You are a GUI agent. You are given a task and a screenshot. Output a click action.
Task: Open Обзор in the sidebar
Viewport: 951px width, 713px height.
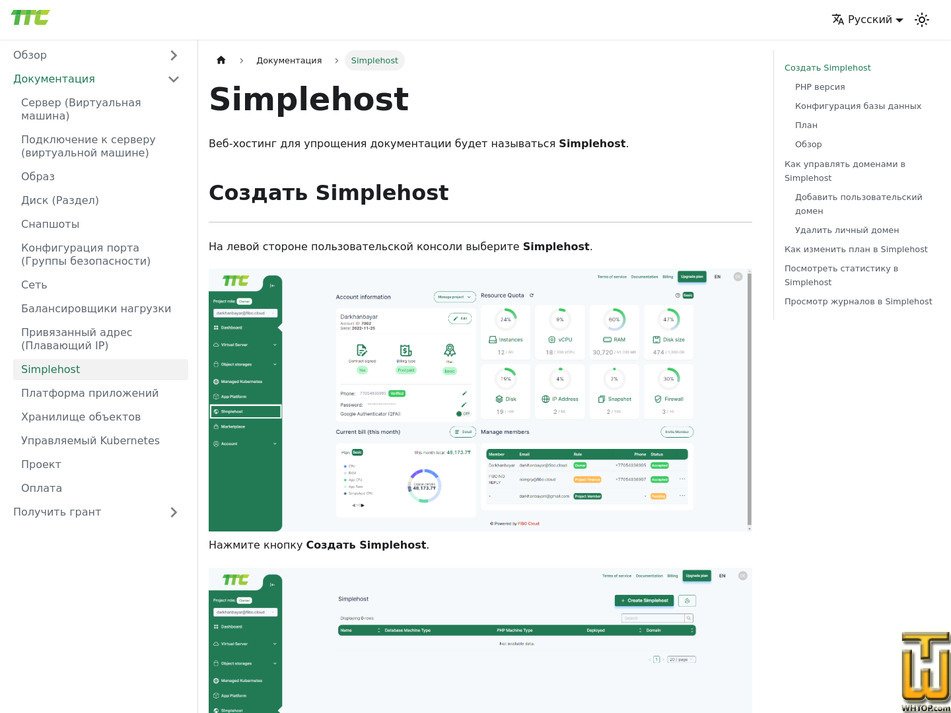[30, 55]
